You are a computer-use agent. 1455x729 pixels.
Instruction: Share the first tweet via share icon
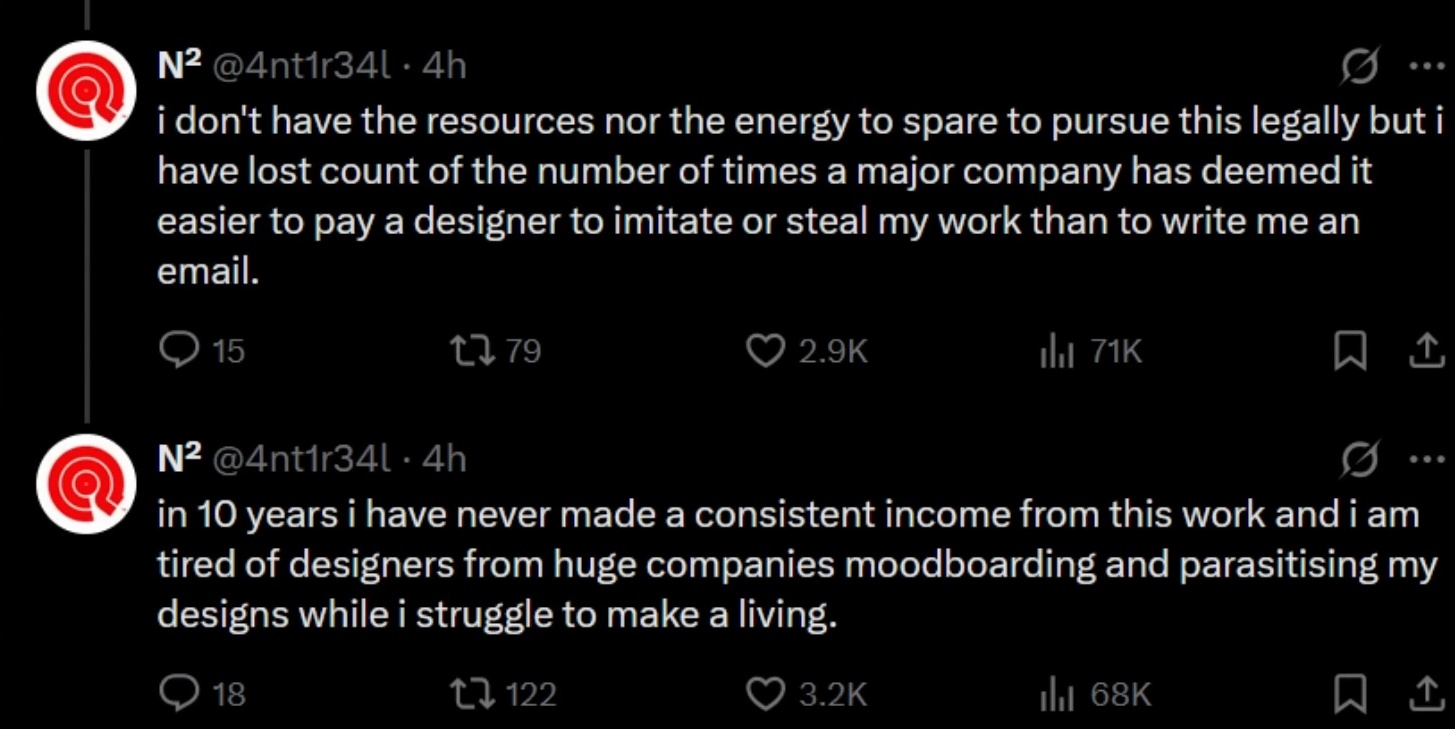pyautogui.click(x=1426, y=351)
